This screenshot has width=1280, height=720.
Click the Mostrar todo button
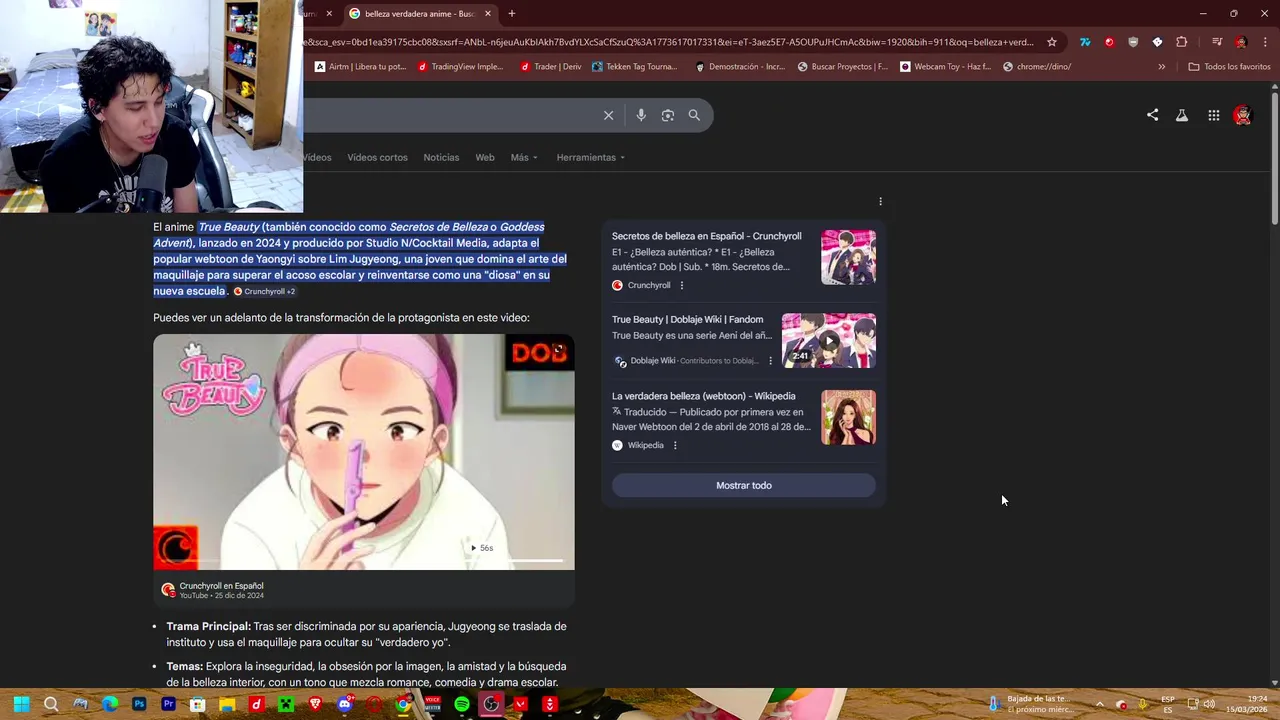click(x=744, y=485)
